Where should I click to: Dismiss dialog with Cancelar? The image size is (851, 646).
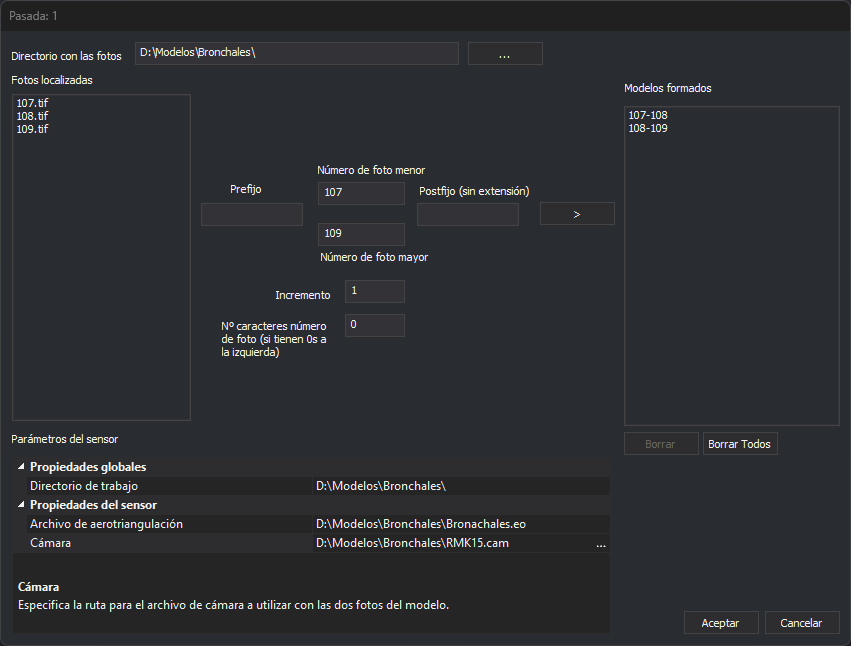(x=802, y=623)
